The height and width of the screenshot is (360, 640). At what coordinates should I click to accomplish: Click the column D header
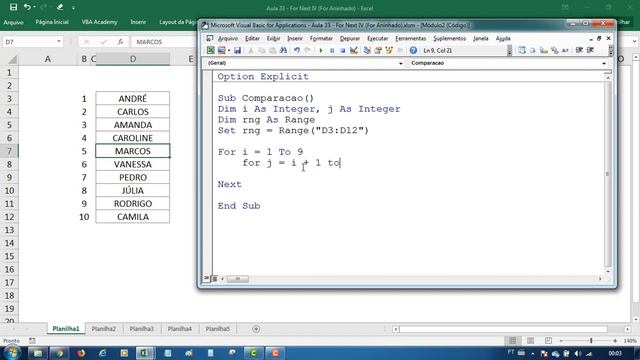(x=133, y=59)
